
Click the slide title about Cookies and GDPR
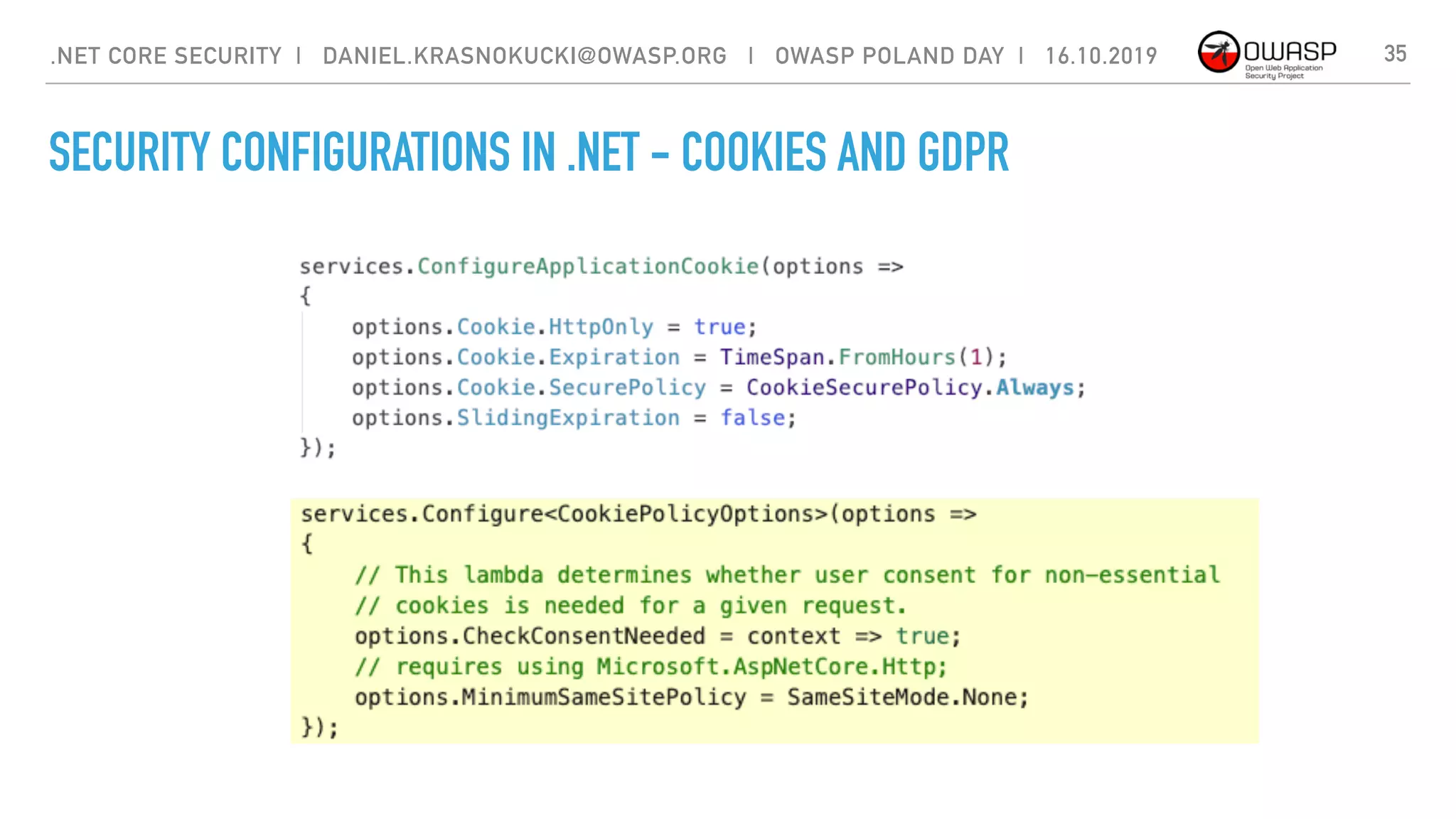(x=529, y=152)
